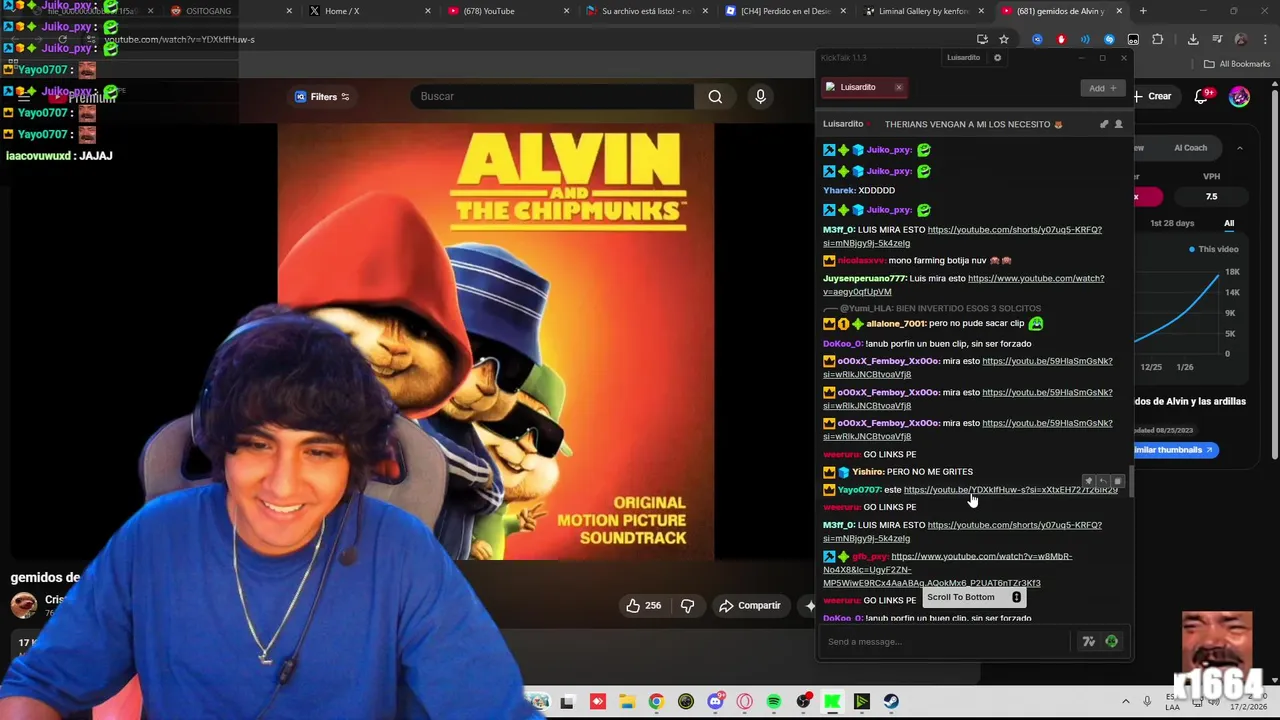Reply to Yayo0707's message via hover icon
This screenshot has width=1280, height=720.
[x=1103, y=481]
